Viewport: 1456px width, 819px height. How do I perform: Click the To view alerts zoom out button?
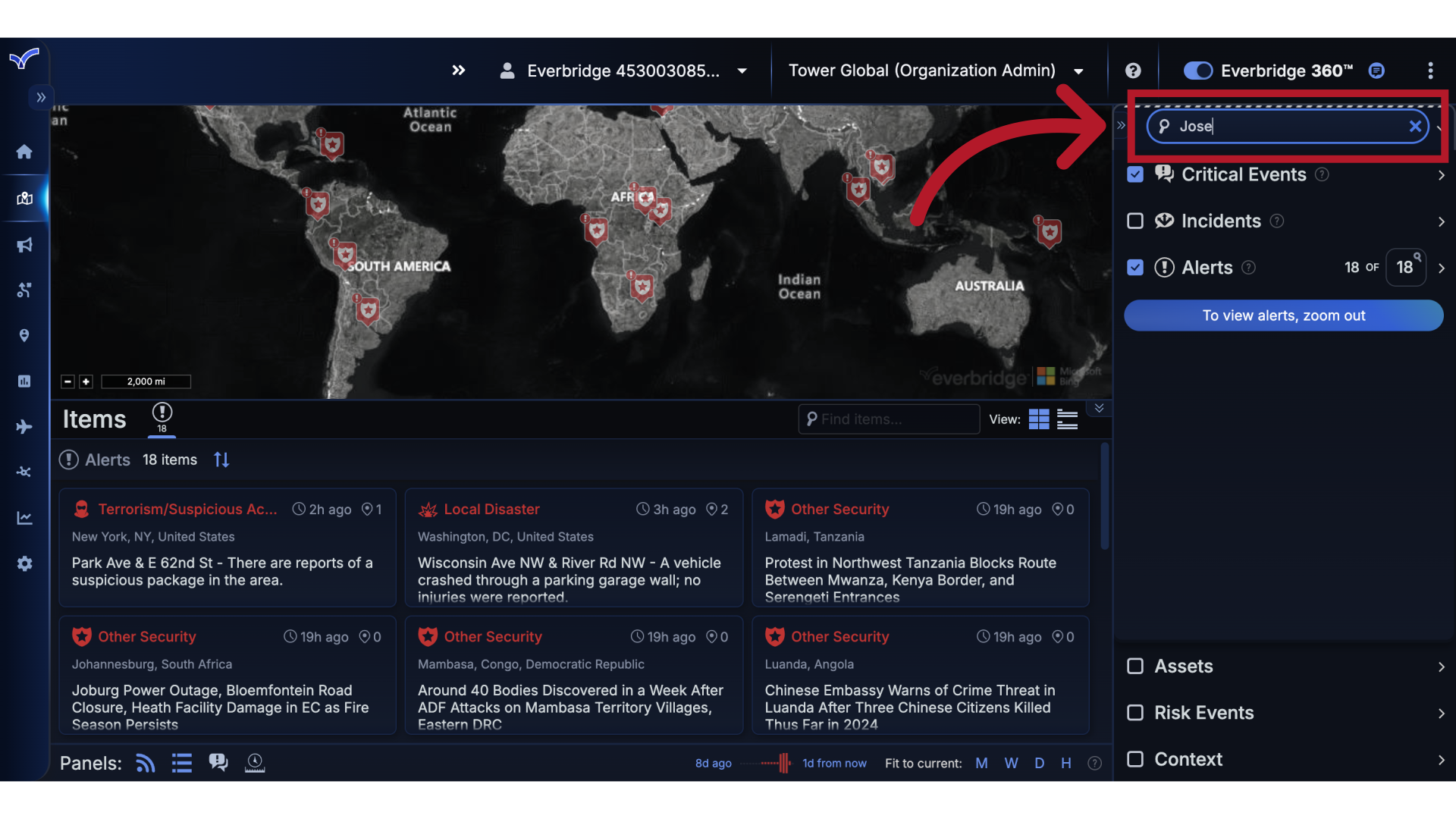pyautogui.click(x=1283, y=315)
